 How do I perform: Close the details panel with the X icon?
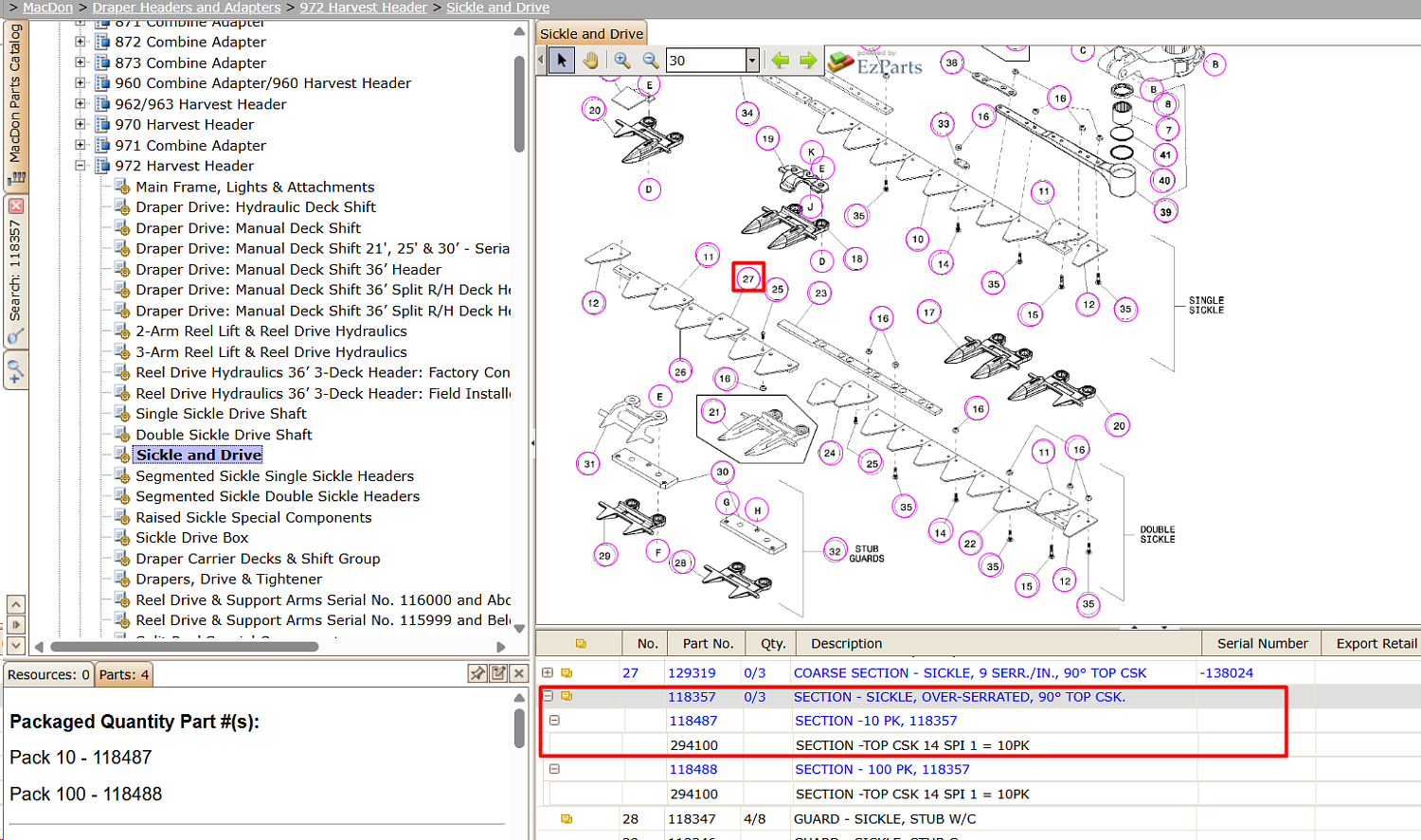[x=518, y=673]
